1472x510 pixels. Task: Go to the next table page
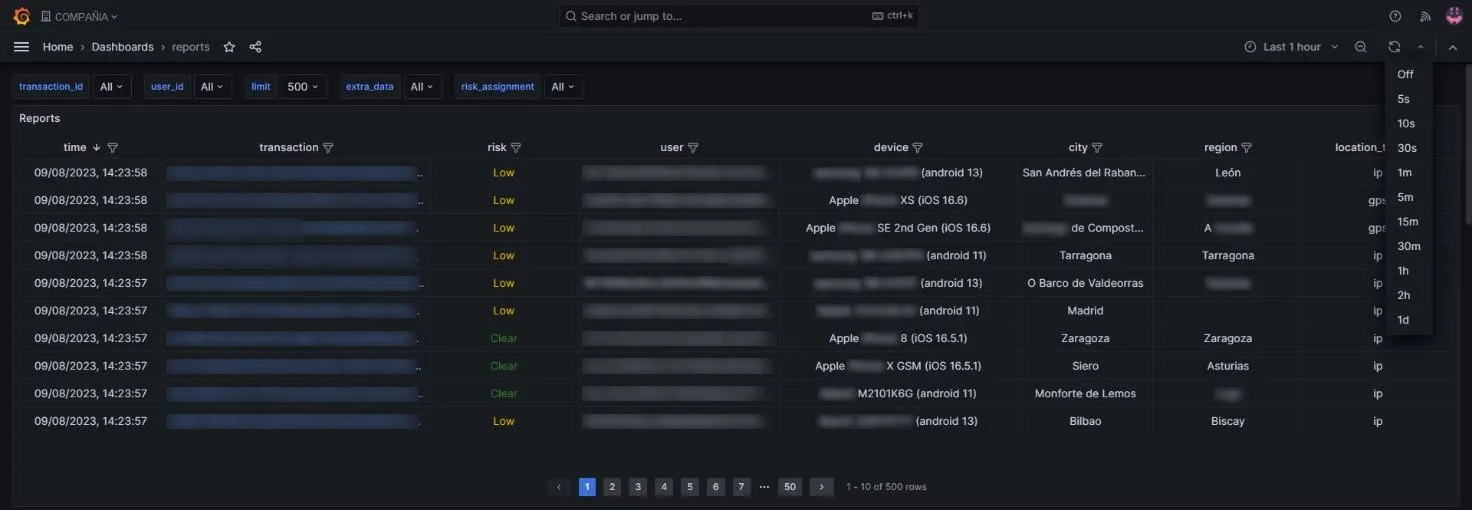pyautogui.click(x=821, y=487)
